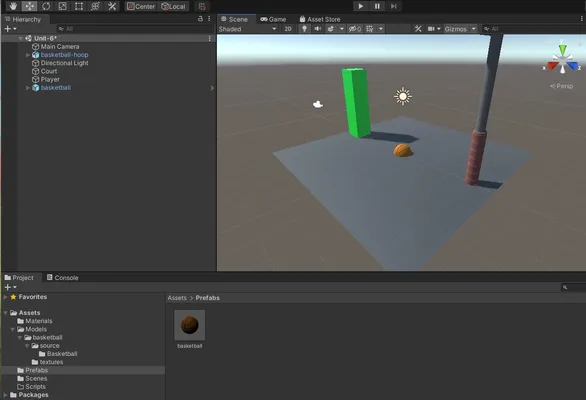Open Unit-6 scene options menu
The image size is (586, 400).
pyautogui.click(x=209, y=39)
